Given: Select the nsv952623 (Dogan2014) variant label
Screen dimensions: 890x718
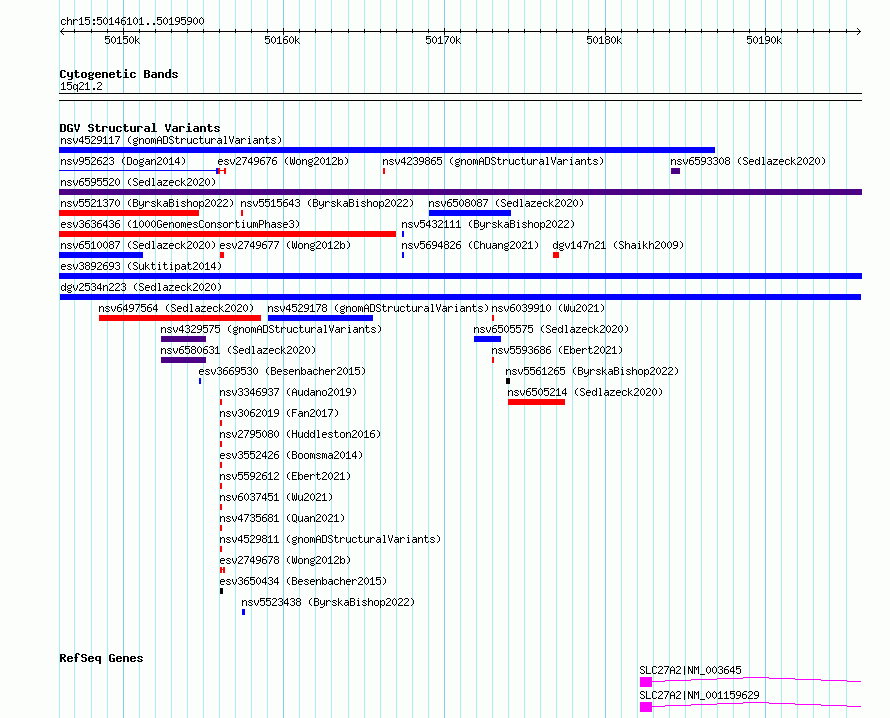Looking at the screenshot, I should click(123, 161).
